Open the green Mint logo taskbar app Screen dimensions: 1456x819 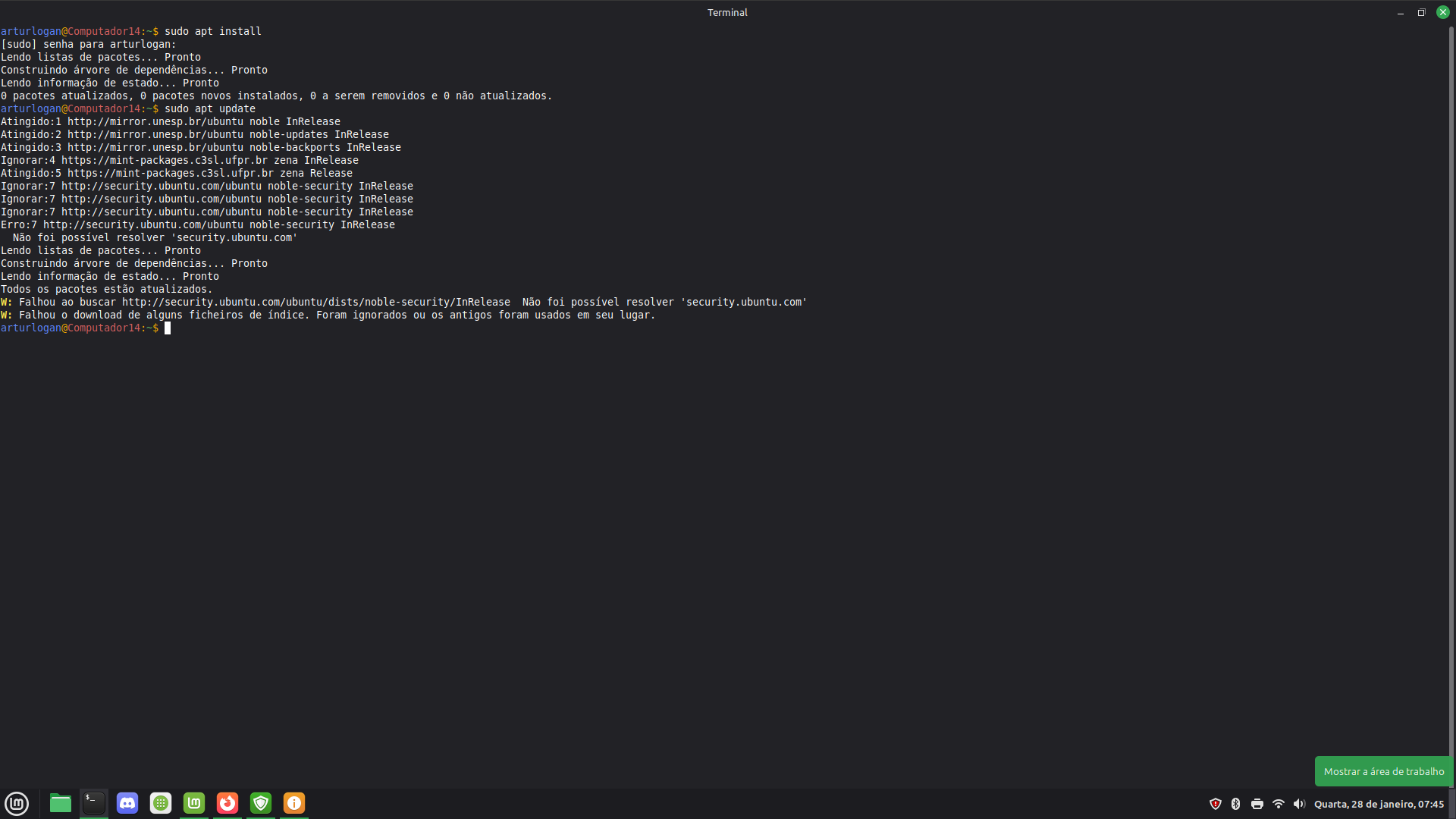coord(194,803)
